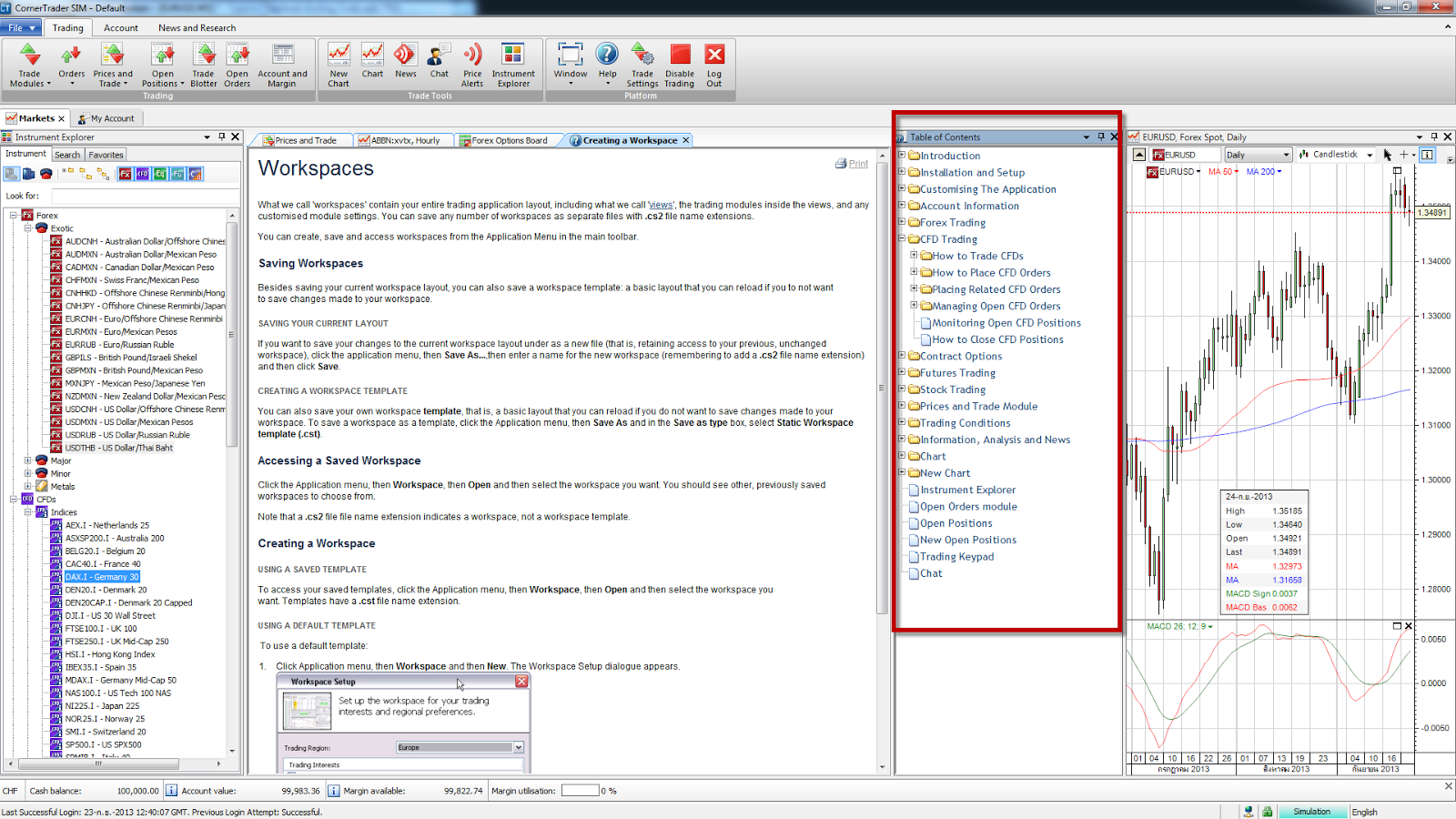The width and height of the screenshot is (1456, 819).
Task: Toggle the CFD instrument filter button
Action: click(x=143, y=174)
